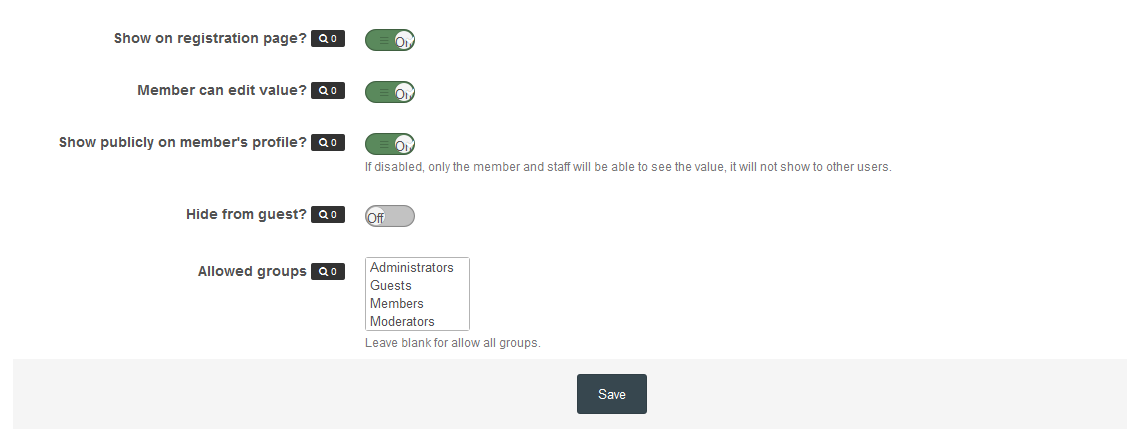Click search badge next to Member can edit value
Image resolution: width=1131 pixels, height=433 pixels.
pyautogui.click(x=328, y=91)
